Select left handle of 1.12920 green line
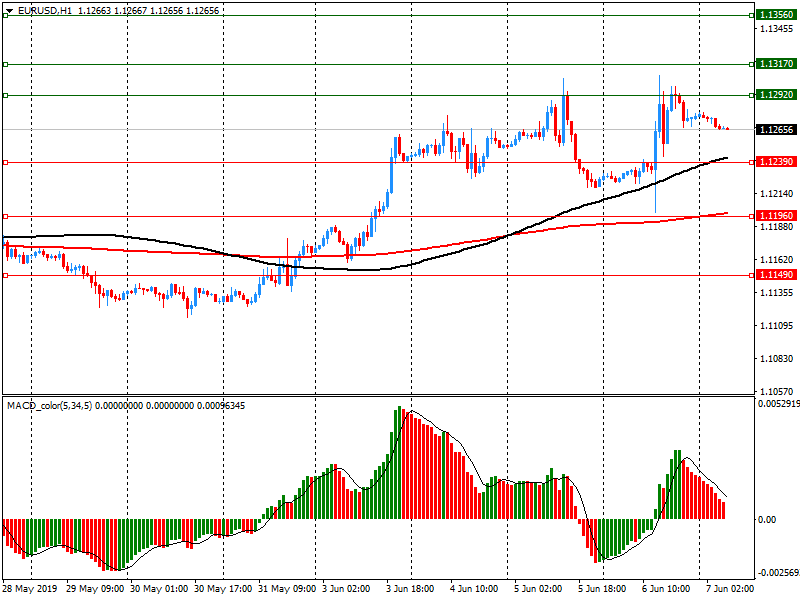The height and width of the screenshot is (600, 800). 6,95
